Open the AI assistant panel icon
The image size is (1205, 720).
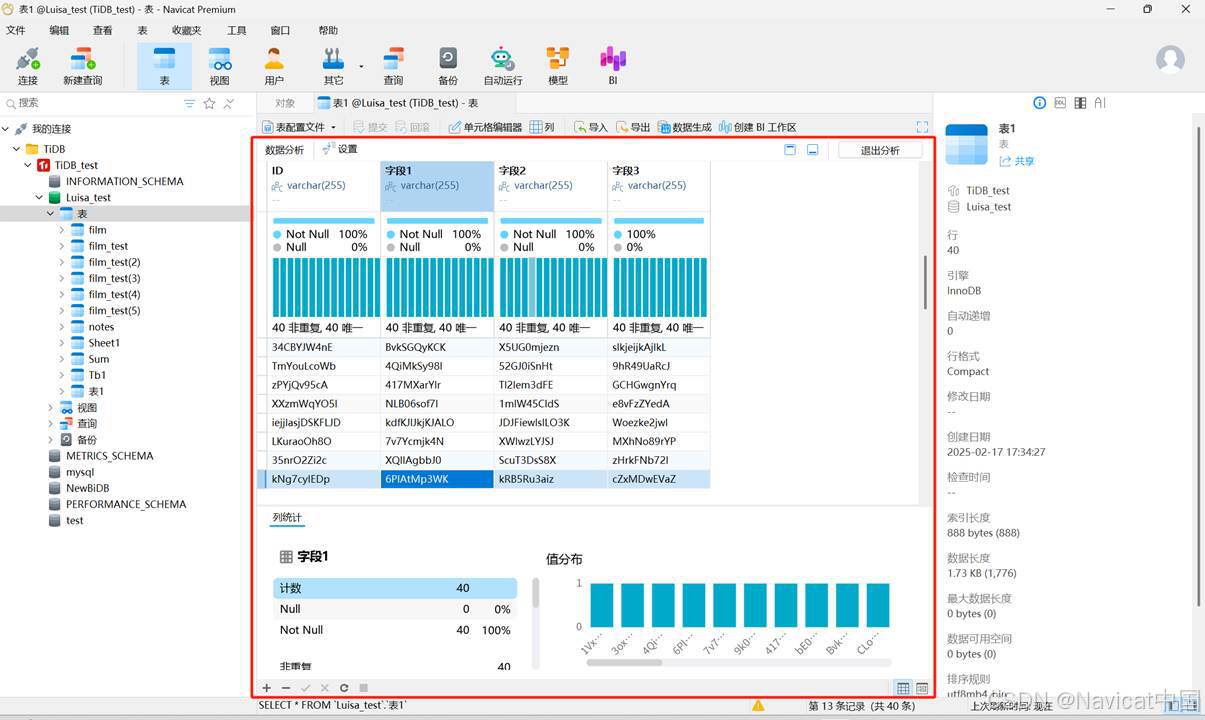coord(1100,103)
